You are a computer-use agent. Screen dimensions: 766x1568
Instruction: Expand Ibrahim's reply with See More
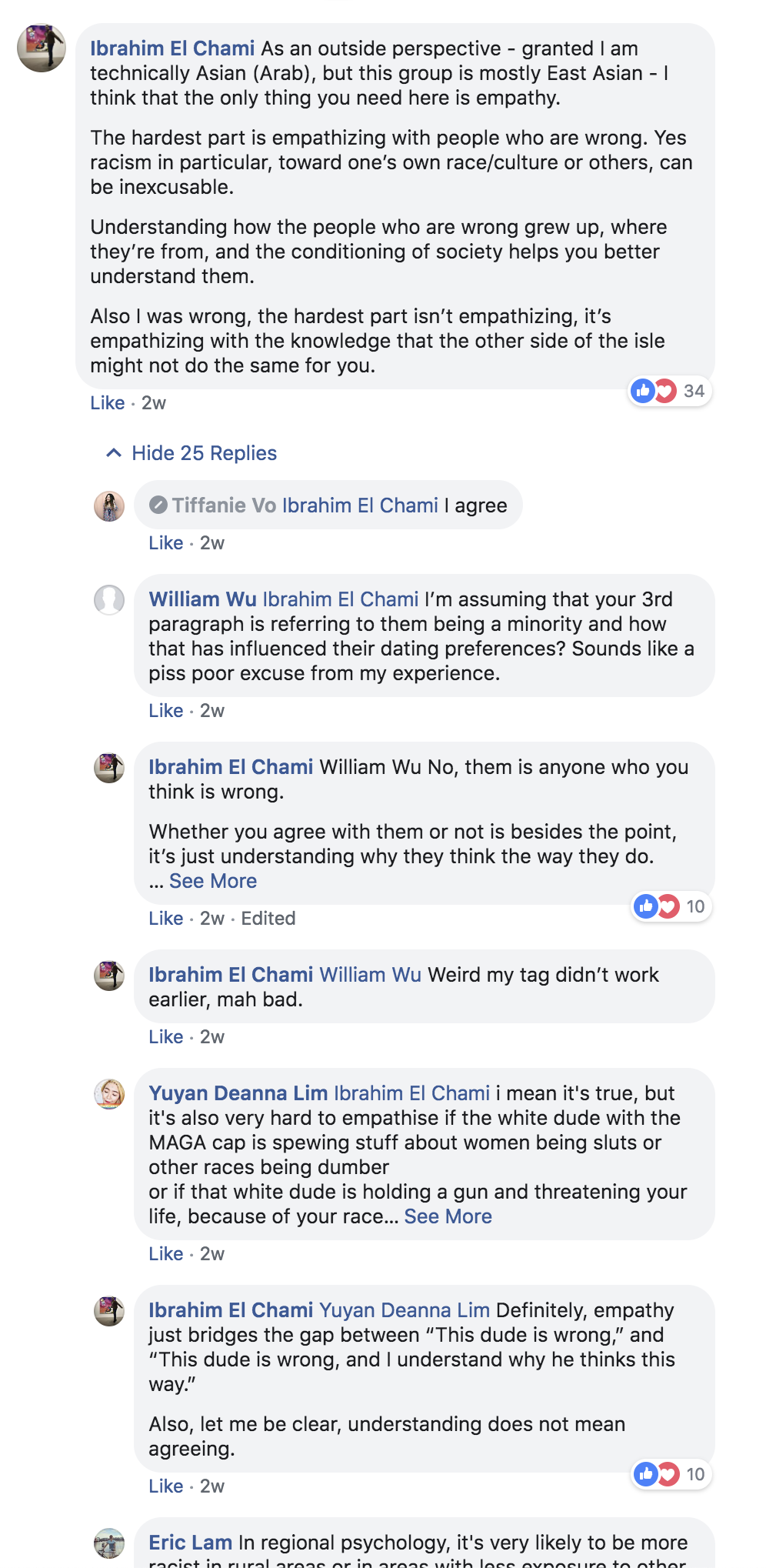click(x=213, y=881)
